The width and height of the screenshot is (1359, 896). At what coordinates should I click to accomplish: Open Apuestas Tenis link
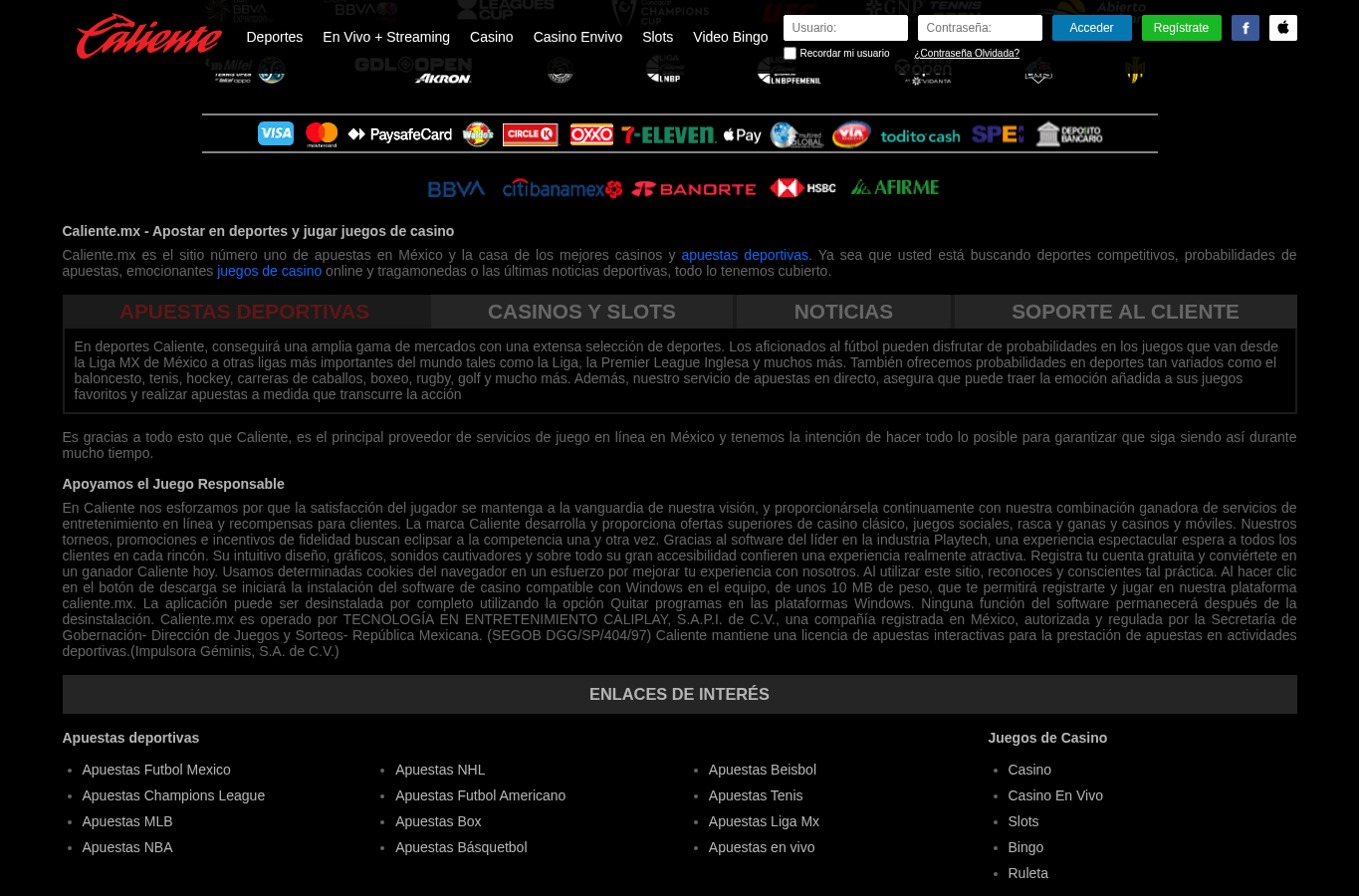756,795
